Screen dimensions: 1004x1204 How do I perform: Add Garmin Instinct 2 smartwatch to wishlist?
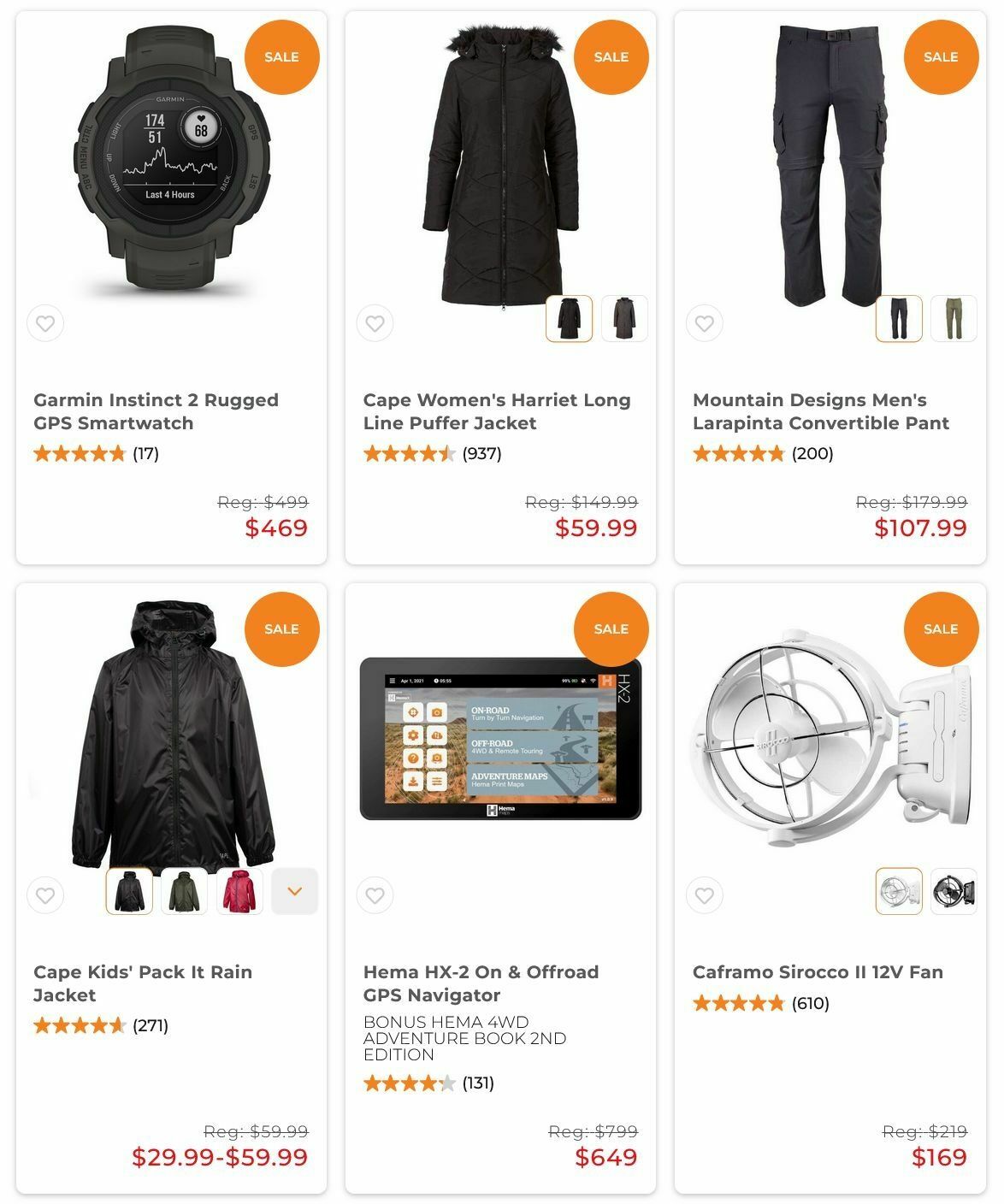point(45,323)
